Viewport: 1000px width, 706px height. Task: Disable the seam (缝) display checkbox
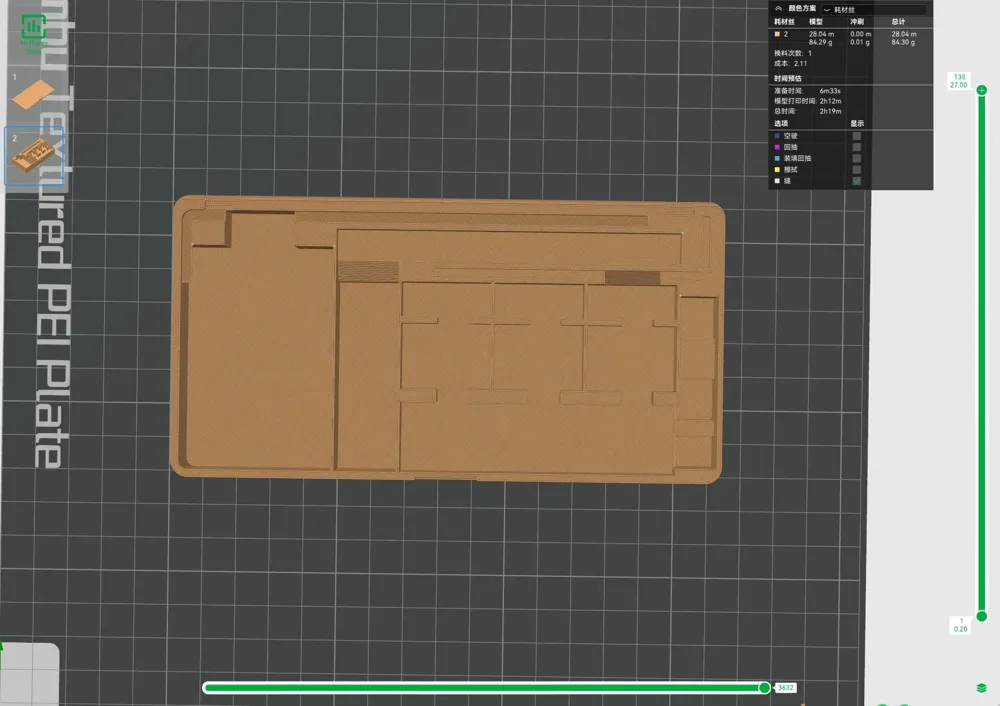click(x=856, y=181)
